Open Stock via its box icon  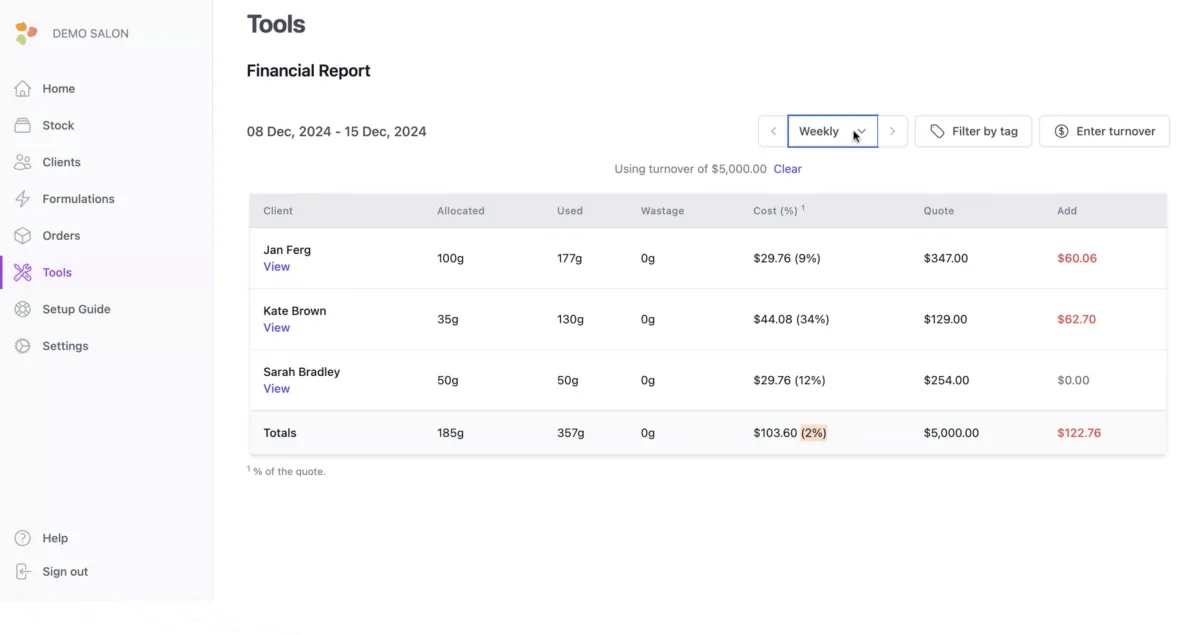pyautogui.click(x=23, y=126)
